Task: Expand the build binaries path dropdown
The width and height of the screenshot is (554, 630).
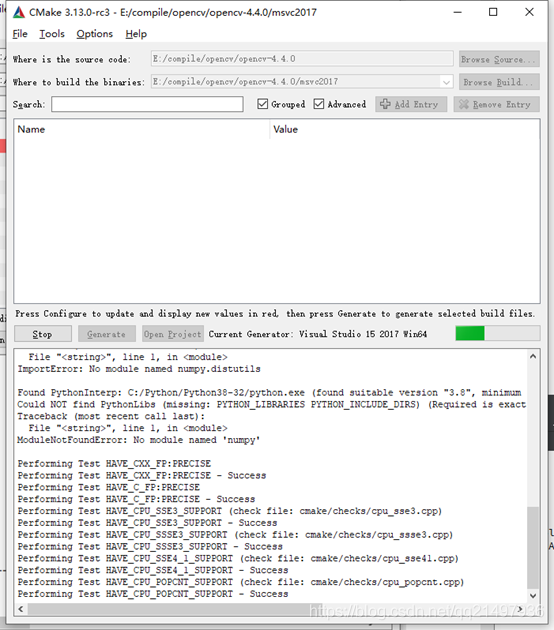Action: (x=446, y=82)
